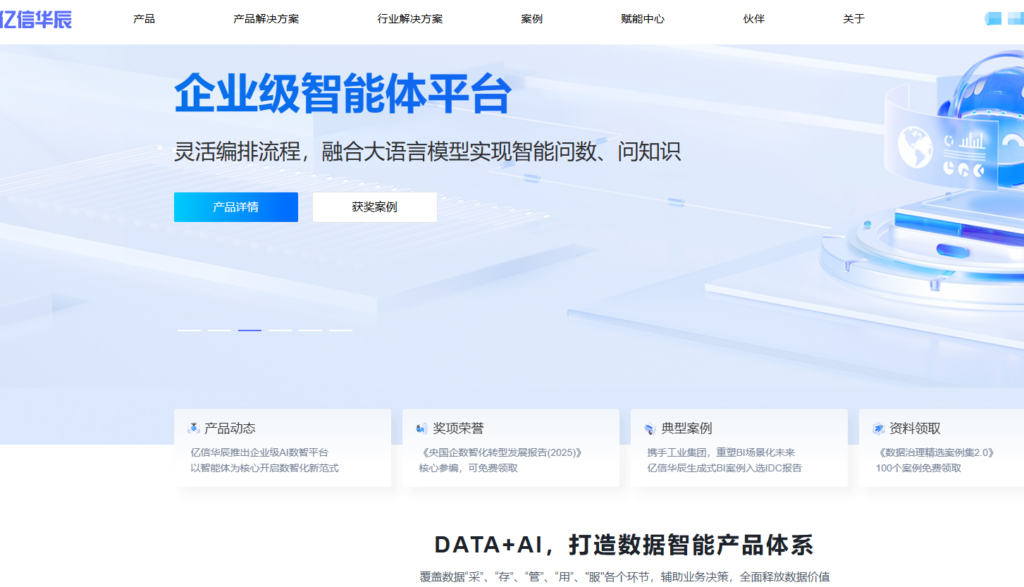1024x587 pixels.
Task: Click the 获奖案例 button
Action: pos(377,207)
